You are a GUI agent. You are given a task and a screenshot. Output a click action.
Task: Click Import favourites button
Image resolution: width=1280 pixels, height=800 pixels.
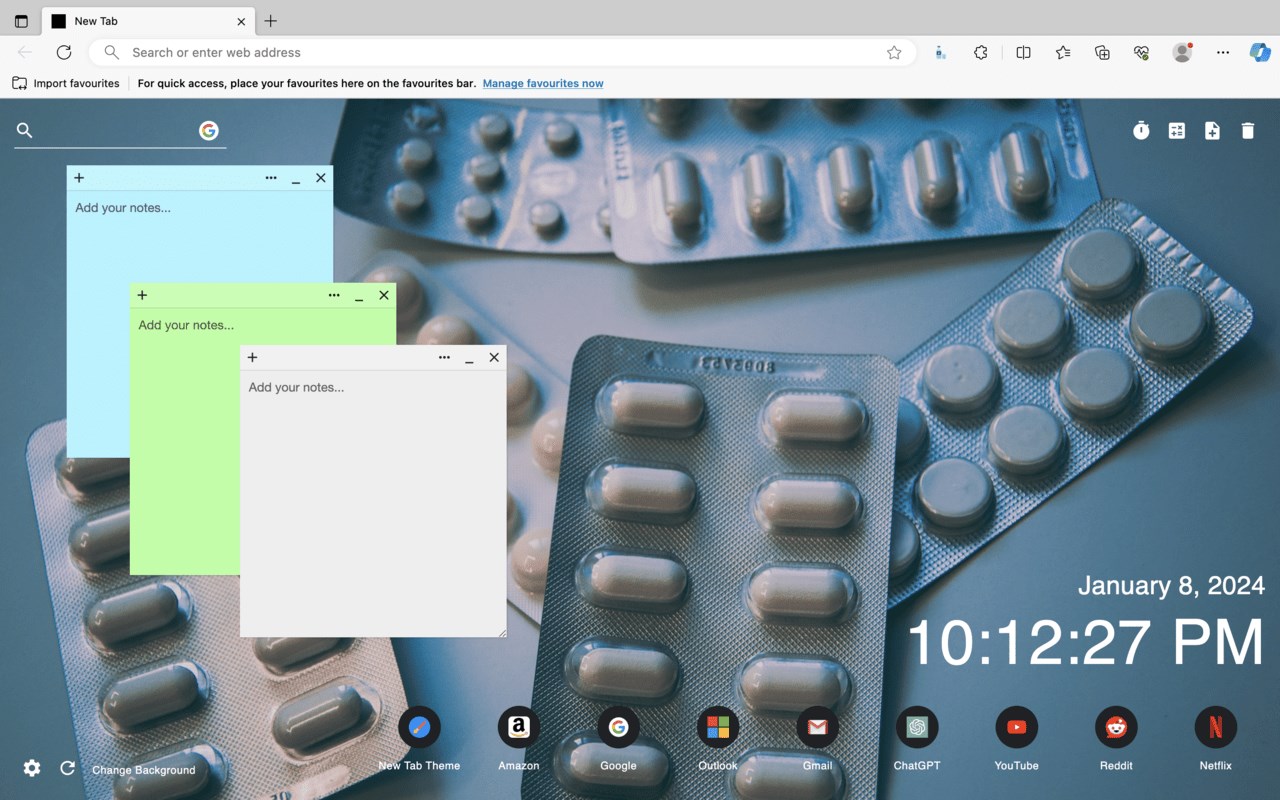pos(66,83)
